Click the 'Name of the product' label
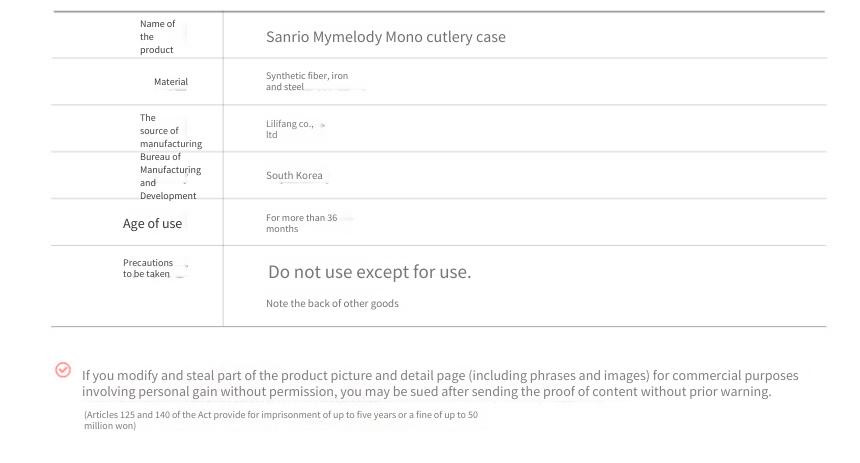Screen dimensions: 860x463 tap(157, 37)
